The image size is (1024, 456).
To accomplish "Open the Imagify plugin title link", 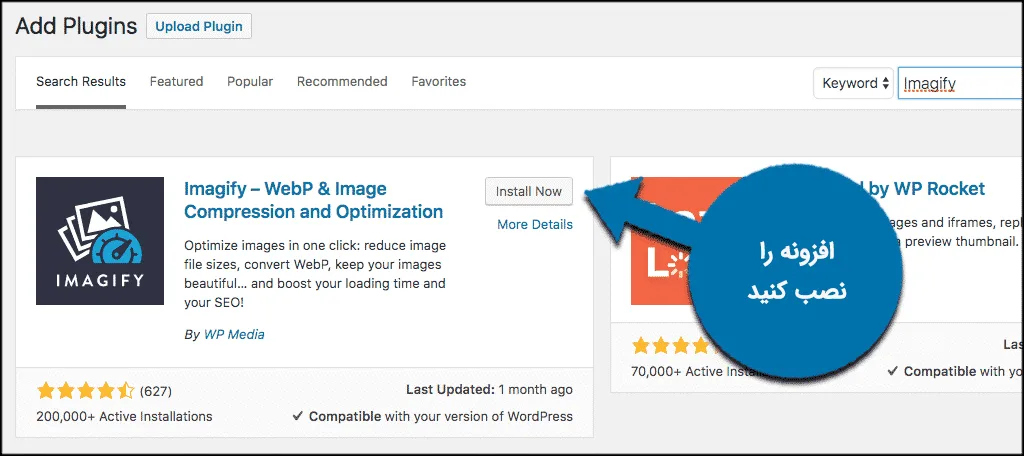I will 313,201.
